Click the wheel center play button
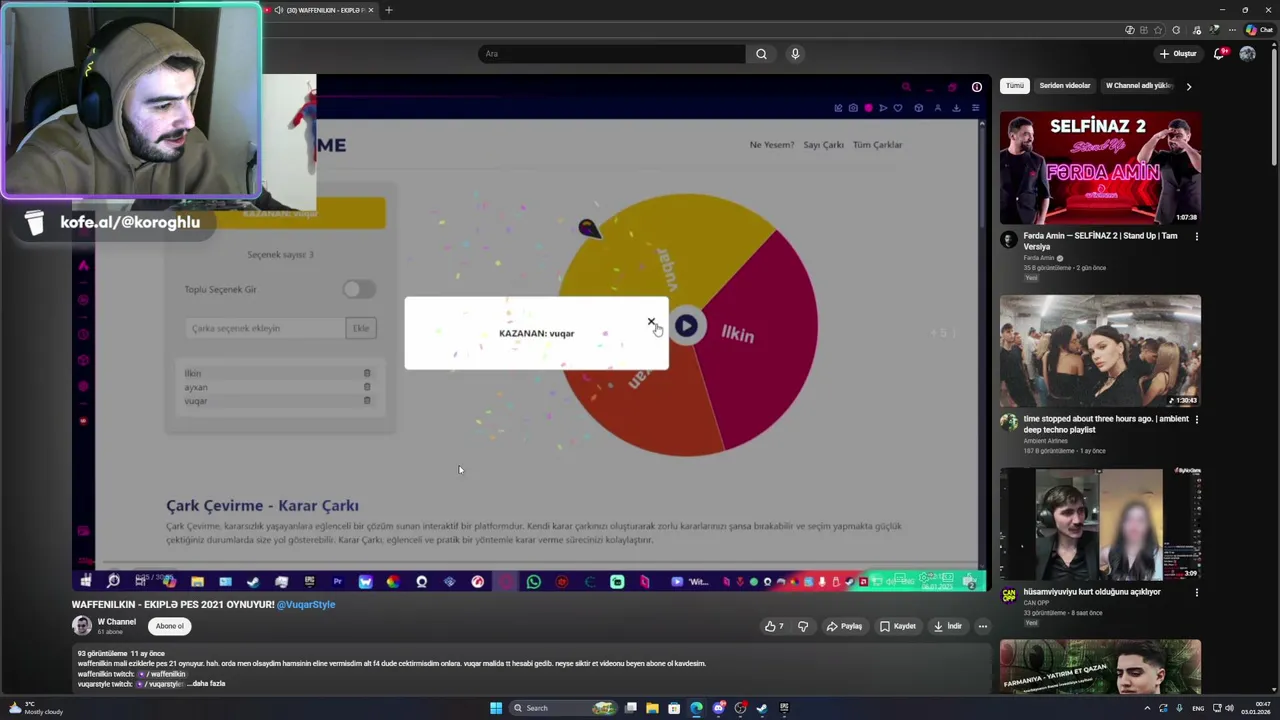 point(686,325)
